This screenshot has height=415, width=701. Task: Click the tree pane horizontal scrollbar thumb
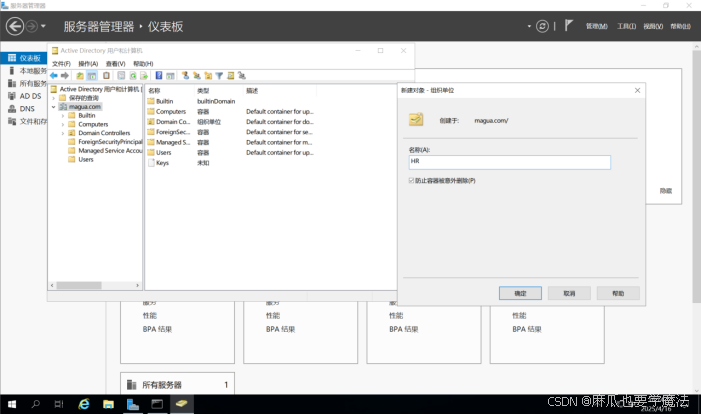coord(79,285)
